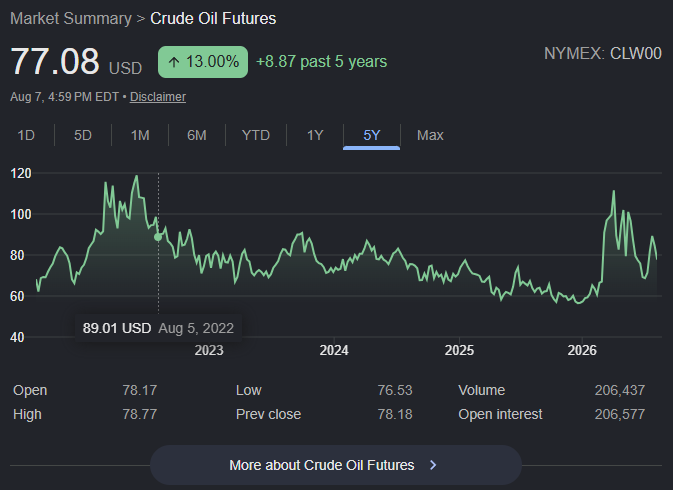Click the Prev close value 78.18
This screenshot has height=490, width=673.
point(395,414)
